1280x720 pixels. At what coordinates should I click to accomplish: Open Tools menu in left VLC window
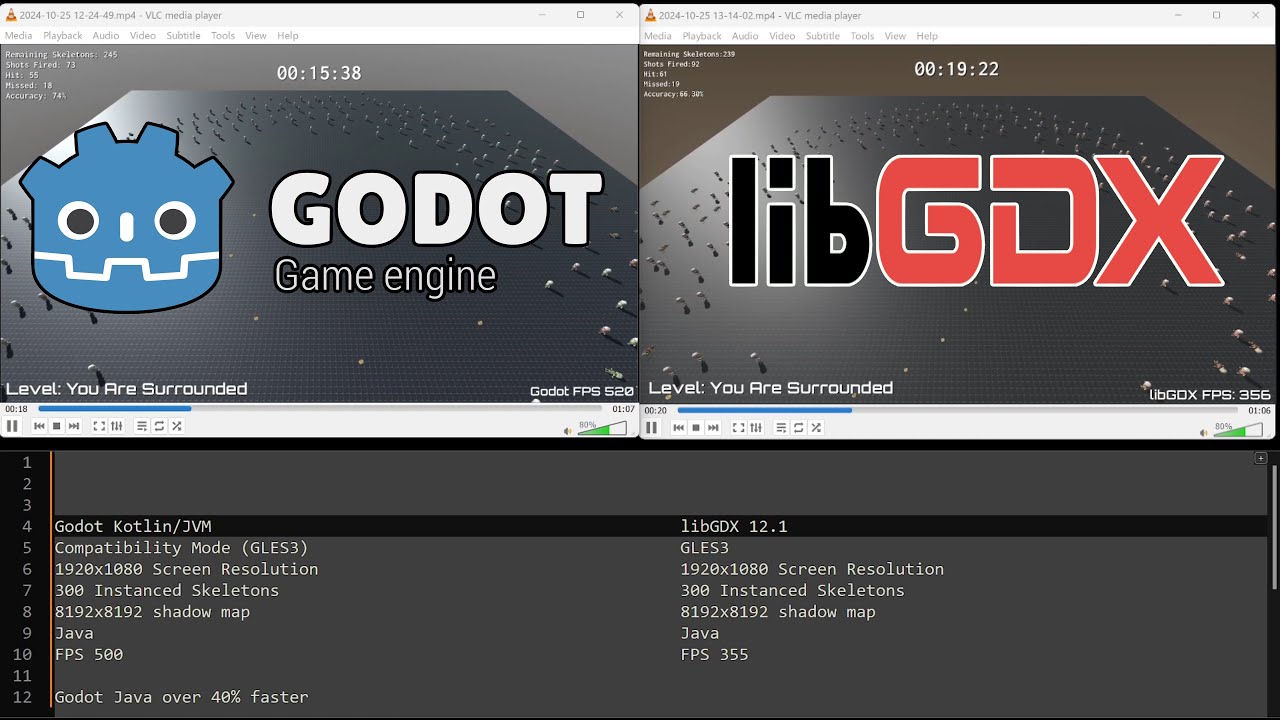click(223, 35)
